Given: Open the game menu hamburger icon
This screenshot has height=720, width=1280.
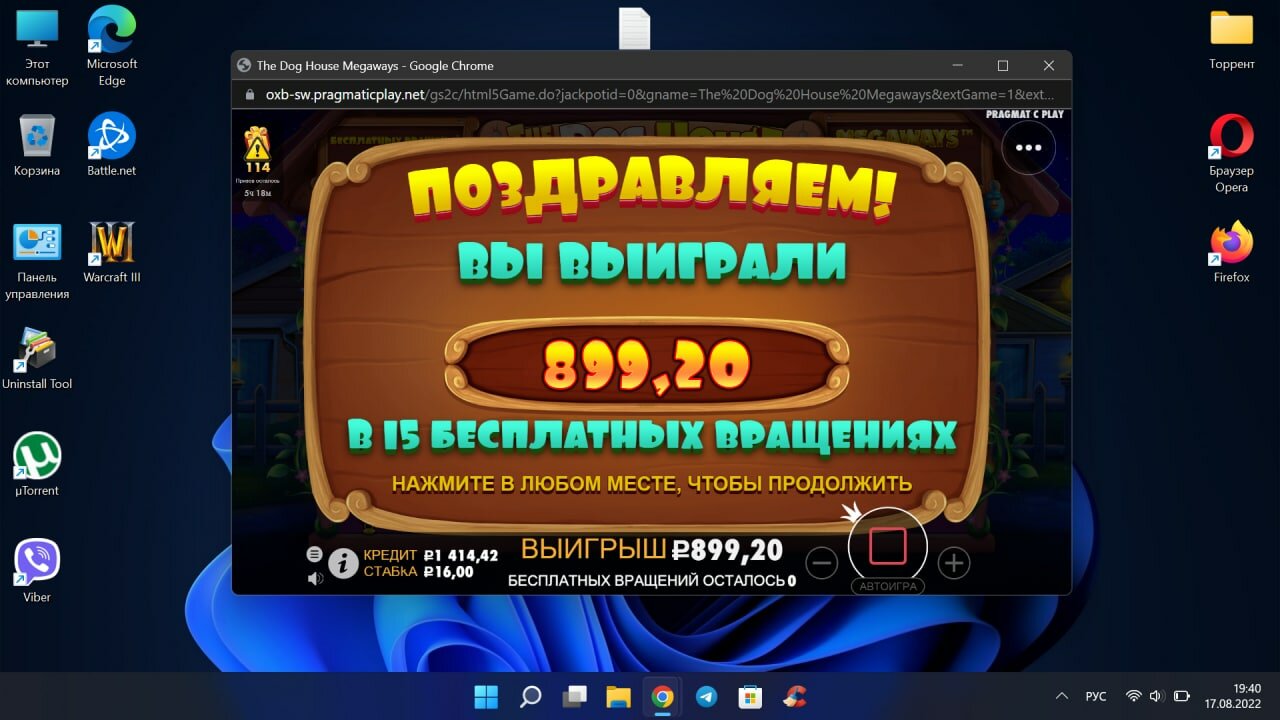Looking at the screenshot, I should 314,553.
